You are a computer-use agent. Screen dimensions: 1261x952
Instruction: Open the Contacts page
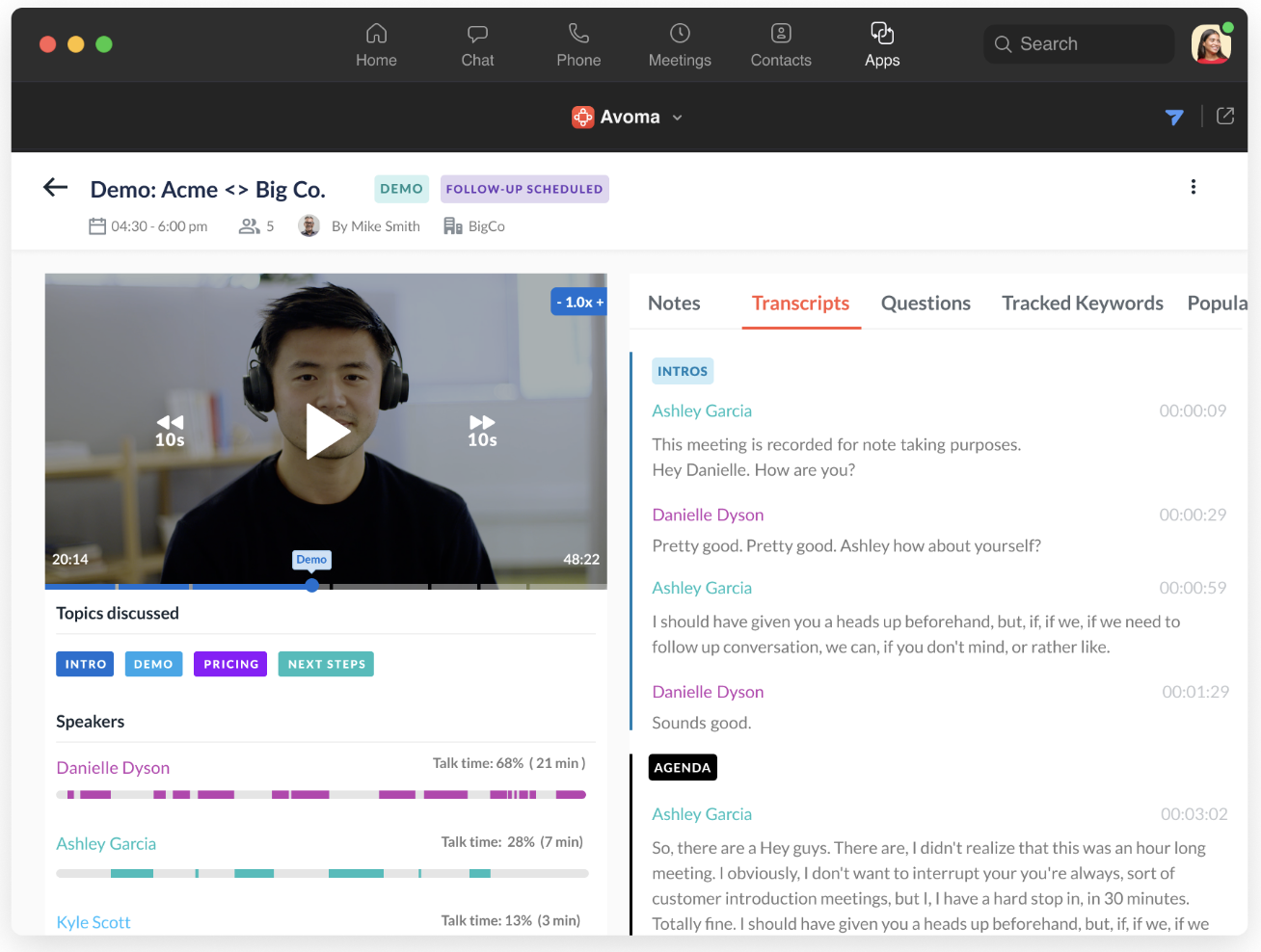(781, 43)
